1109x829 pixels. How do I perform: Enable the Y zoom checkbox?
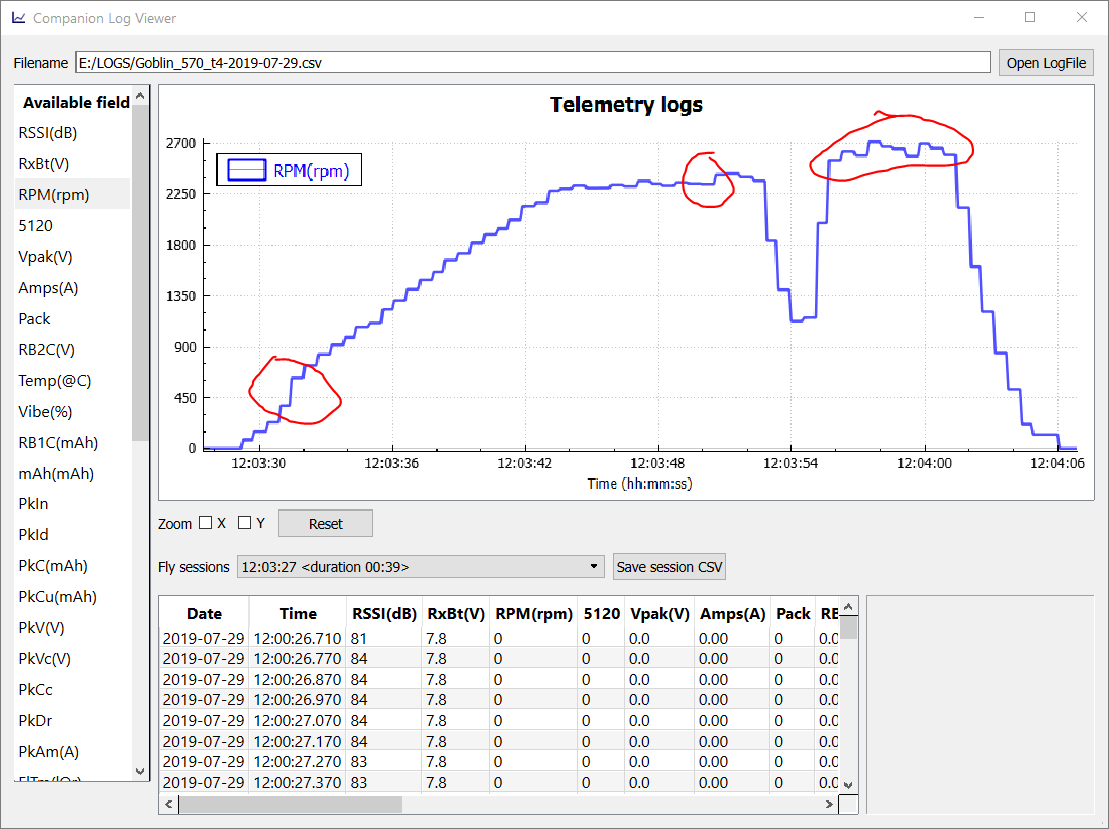(x=246, y=523)
